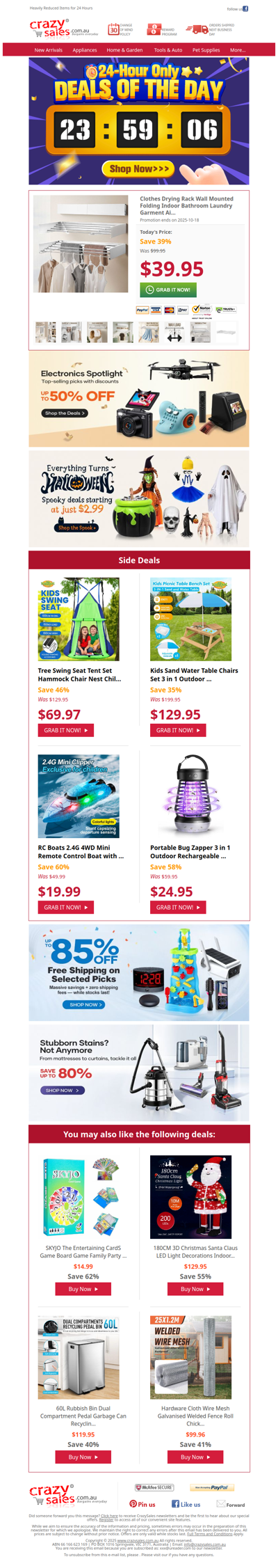
Task: Click the Full Terms and Conditions link
Action: pos(210,1534)
